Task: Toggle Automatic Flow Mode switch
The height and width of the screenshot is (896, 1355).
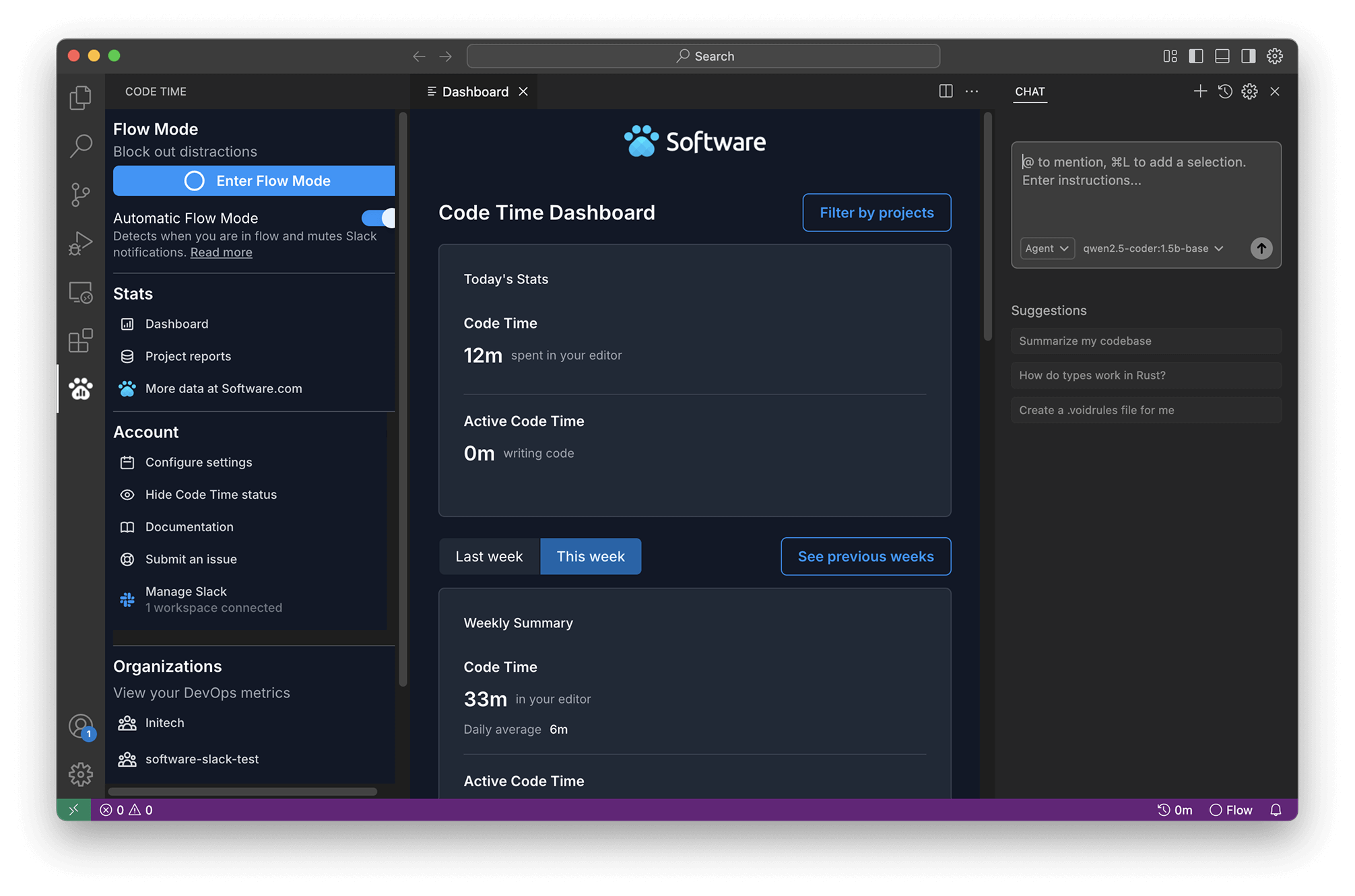Action: tap(378, 218)
